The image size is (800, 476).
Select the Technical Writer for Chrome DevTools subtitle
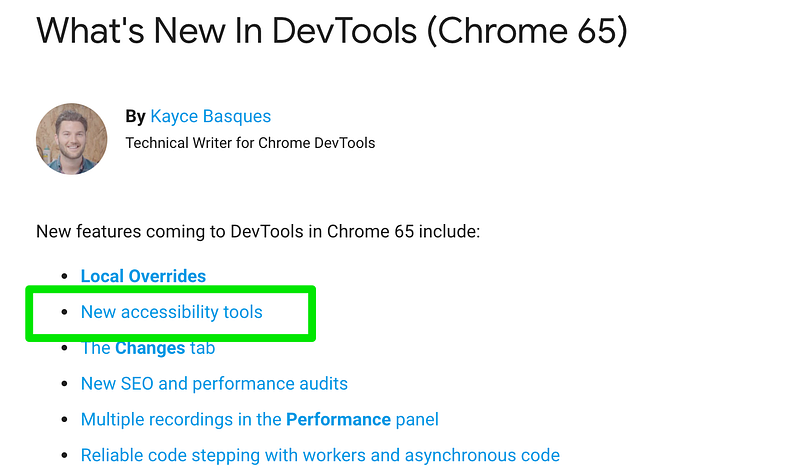tap(250, 143)
